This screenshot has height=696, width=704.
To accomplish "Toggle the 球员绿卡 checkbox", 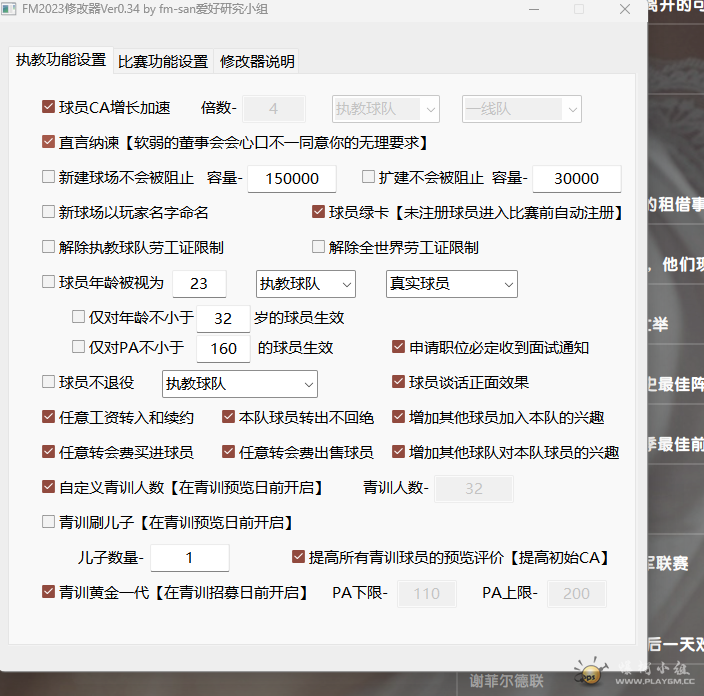I will [319, 212].
